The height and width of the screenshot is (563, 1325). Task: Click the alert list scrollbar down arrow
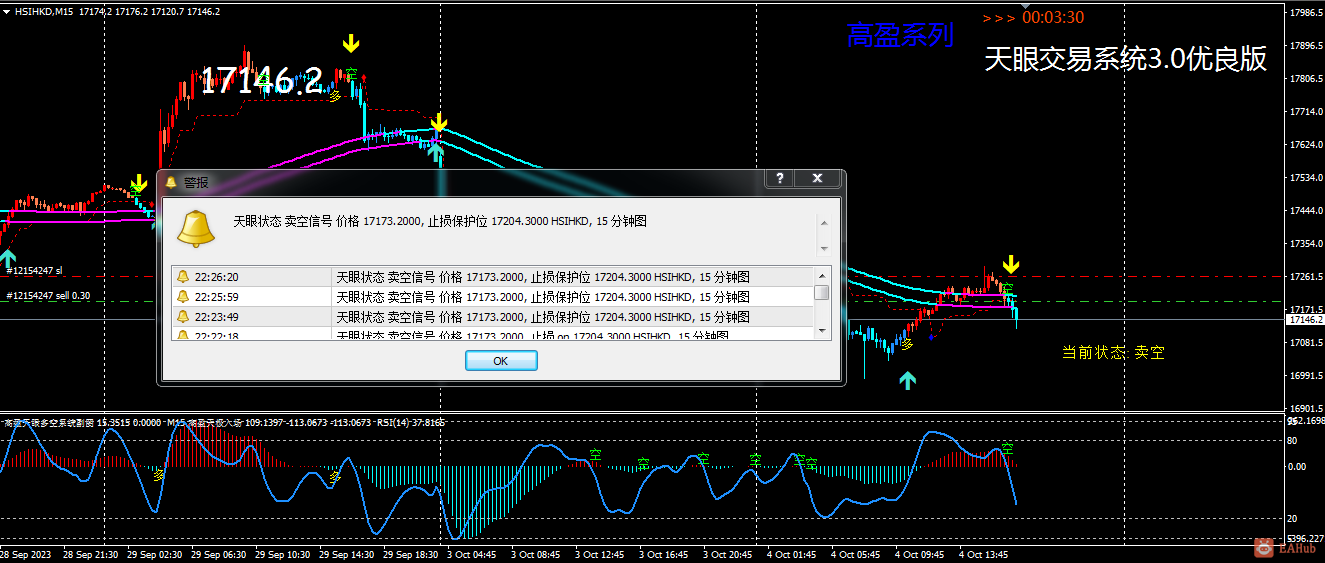[822, 332]
